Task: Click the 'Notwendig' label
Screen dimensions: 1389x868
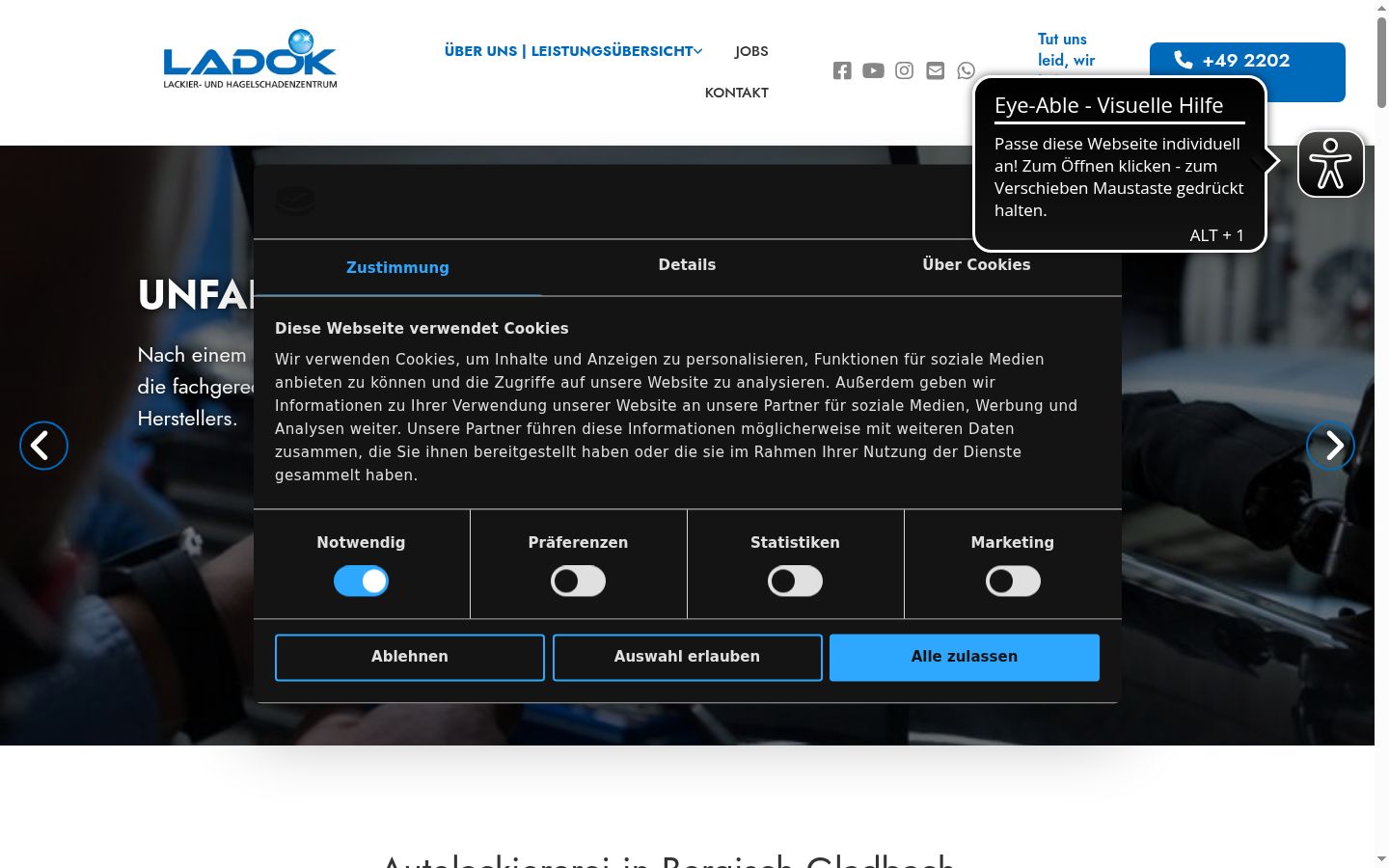Action: pyautogui.click(x=361, y=543)
